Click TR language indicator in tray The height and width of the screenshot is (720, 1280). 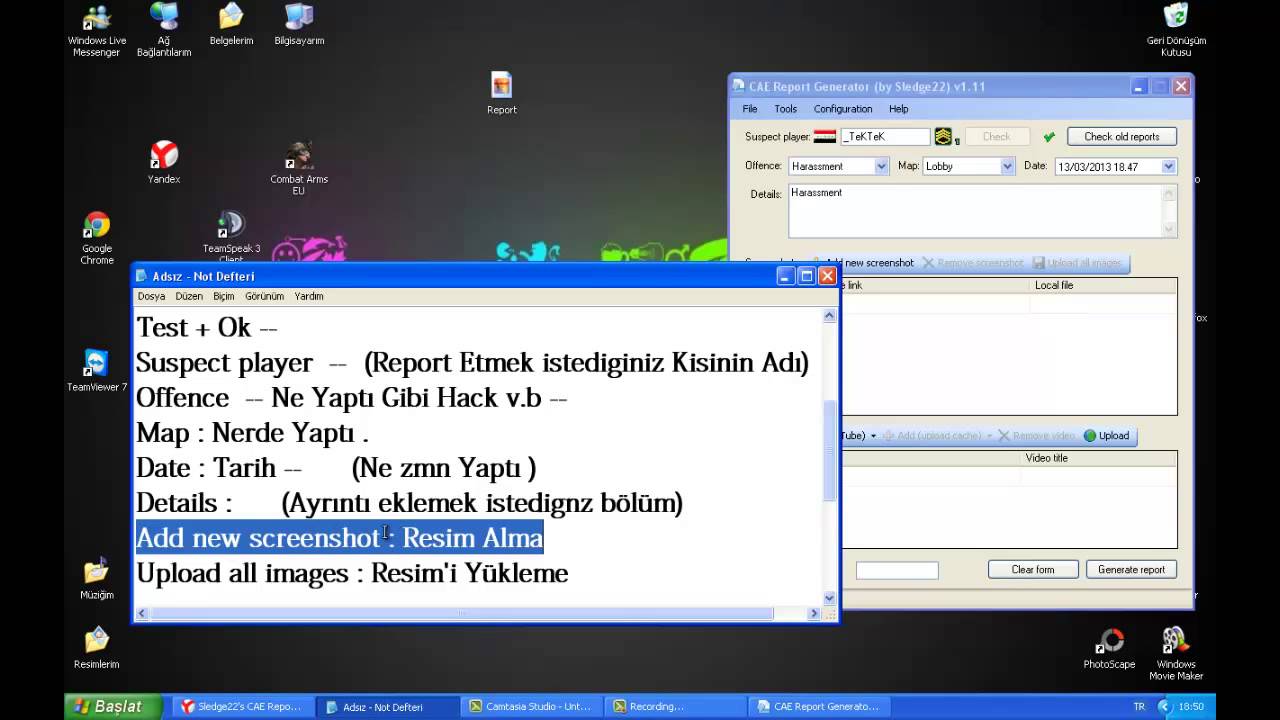1139,706
